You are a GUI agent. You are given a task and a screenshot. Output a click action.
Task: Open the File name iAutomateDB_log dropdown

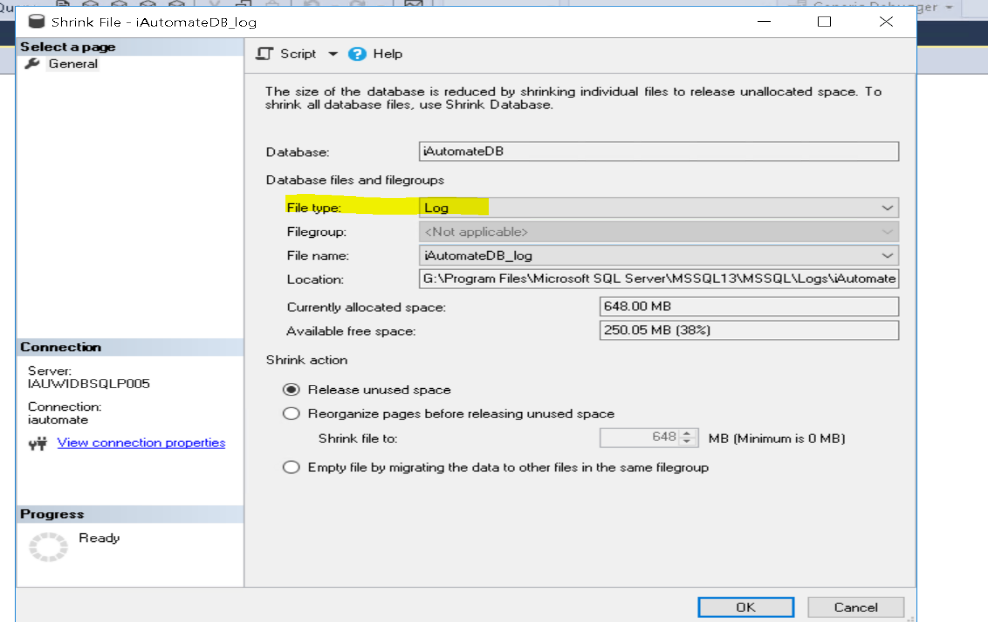coord(658,256)
